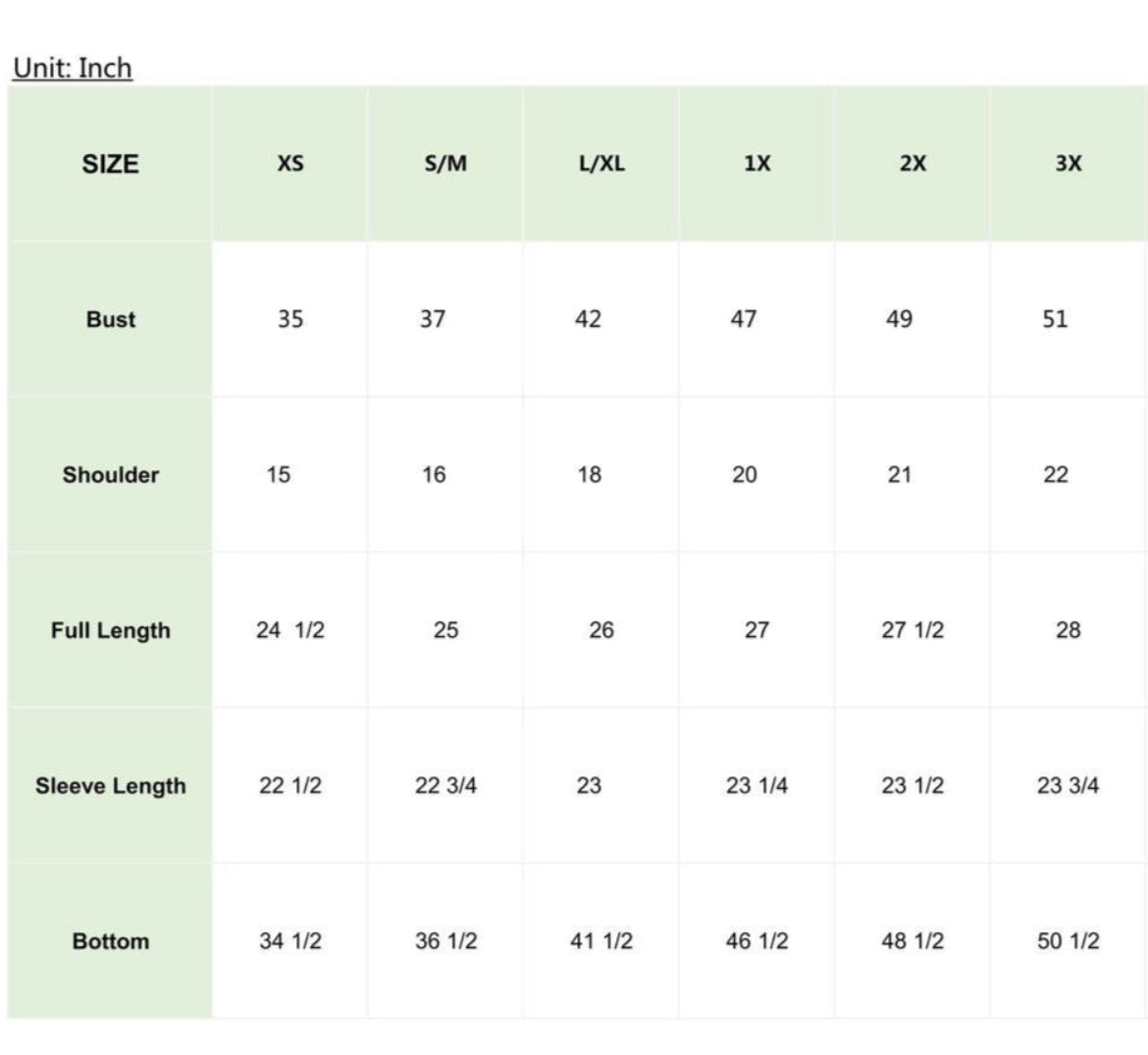Click the "Unit: Inch" underlined label
The width and height of the screenshot is (1148, 1055).
click(x=73, y=68)
